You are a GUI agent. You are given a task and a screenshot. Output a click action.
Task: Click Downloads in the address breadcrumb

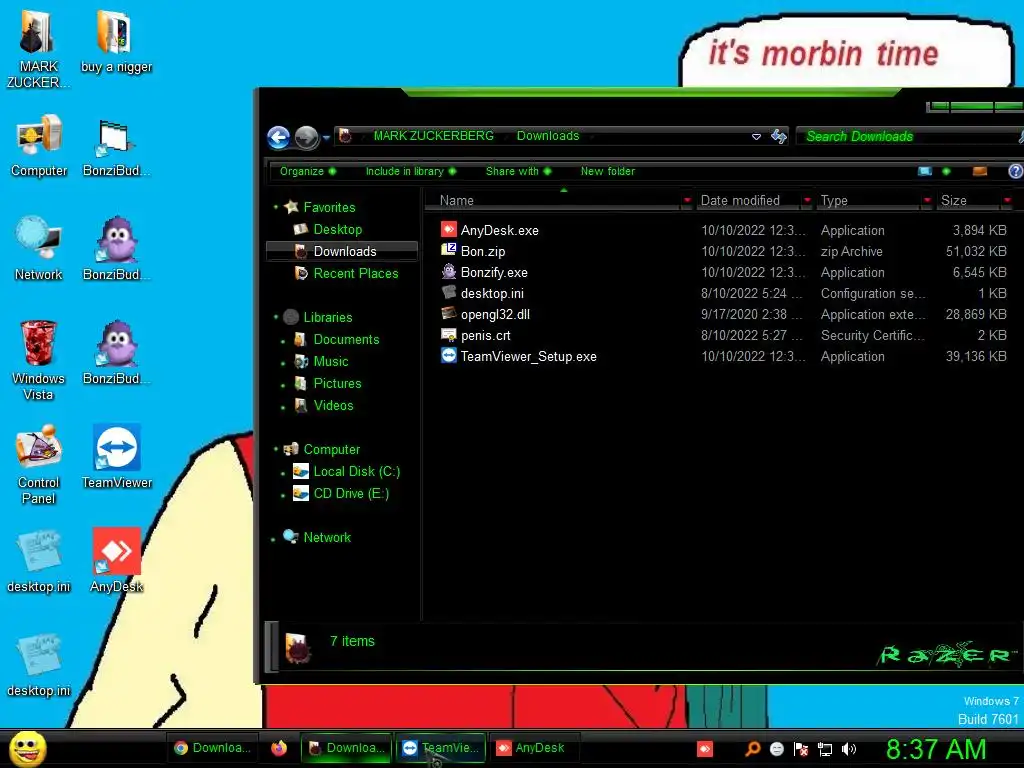point(548,136)
